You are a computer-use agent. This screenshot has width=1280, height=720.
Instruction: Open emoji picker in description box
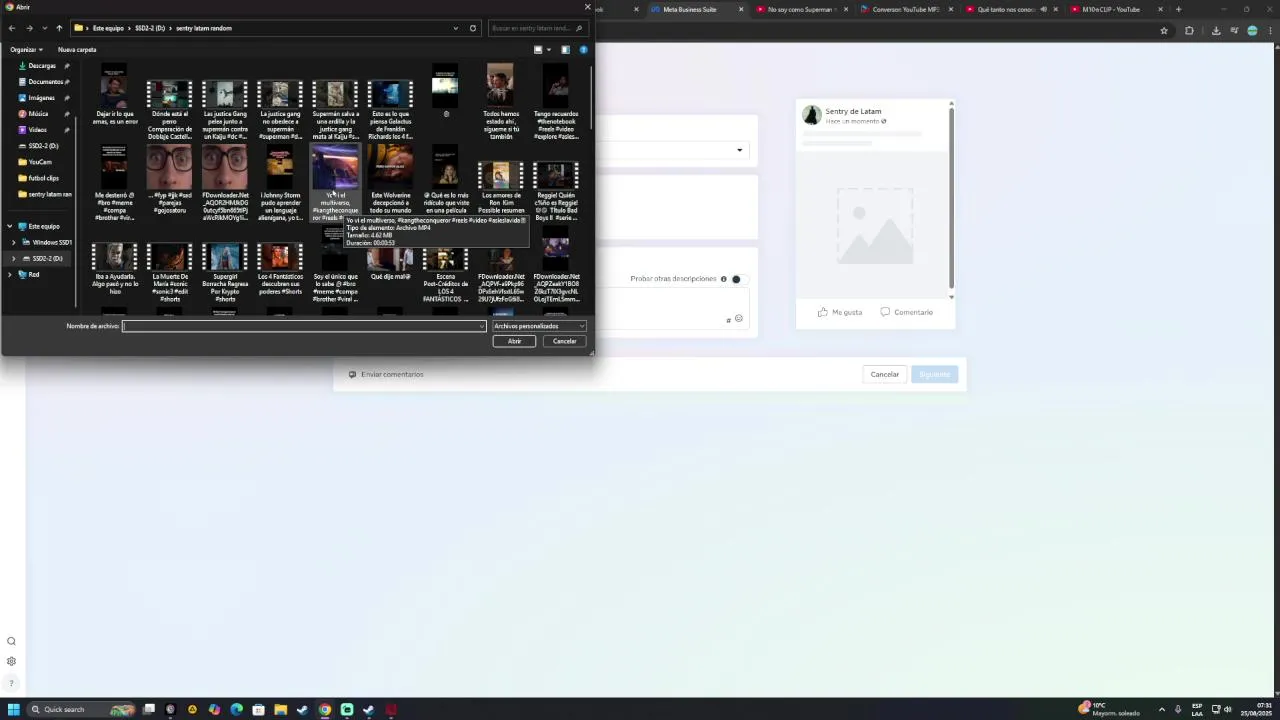[x=739, y=319]
